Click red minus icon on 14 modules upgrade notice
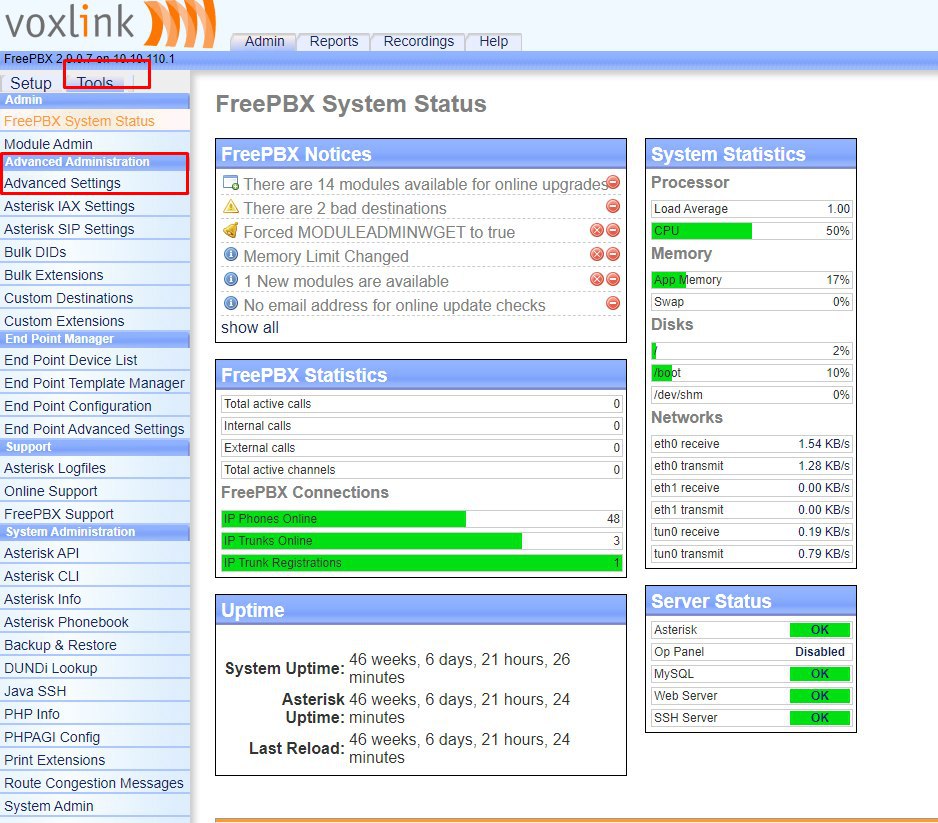 click(613, 182)
